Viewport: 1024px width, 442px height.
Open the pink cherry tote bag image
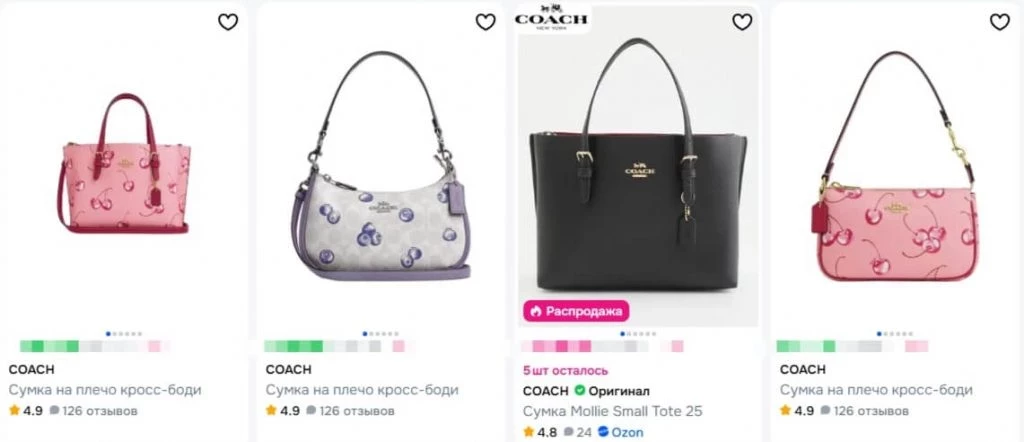[124, 163]
